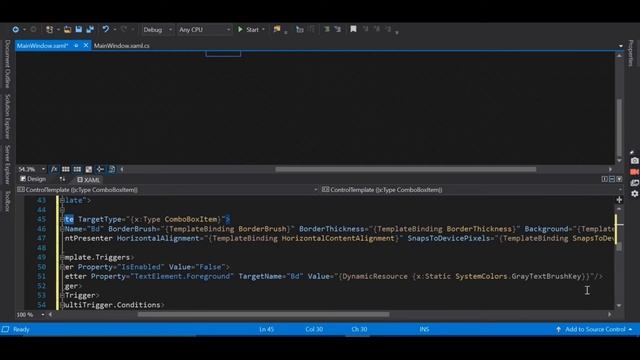The width and height of the screenshot is (640, 360).
Task: Click the Ln 45 status indicator
Action: click(x=267, y=329)
